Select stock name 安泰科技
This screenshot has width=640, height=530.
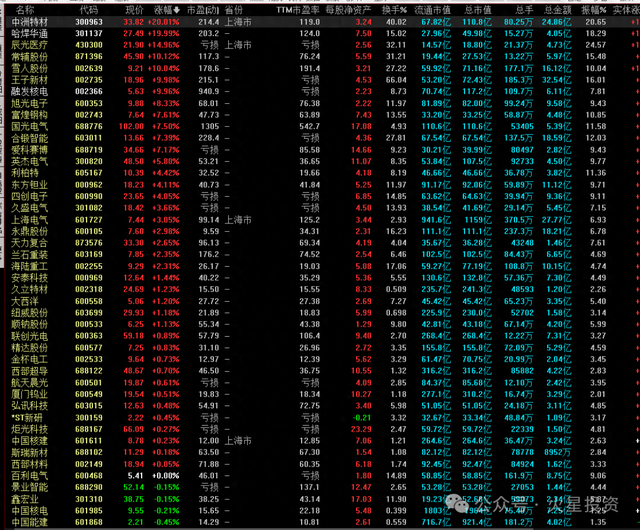coord(29,278)
